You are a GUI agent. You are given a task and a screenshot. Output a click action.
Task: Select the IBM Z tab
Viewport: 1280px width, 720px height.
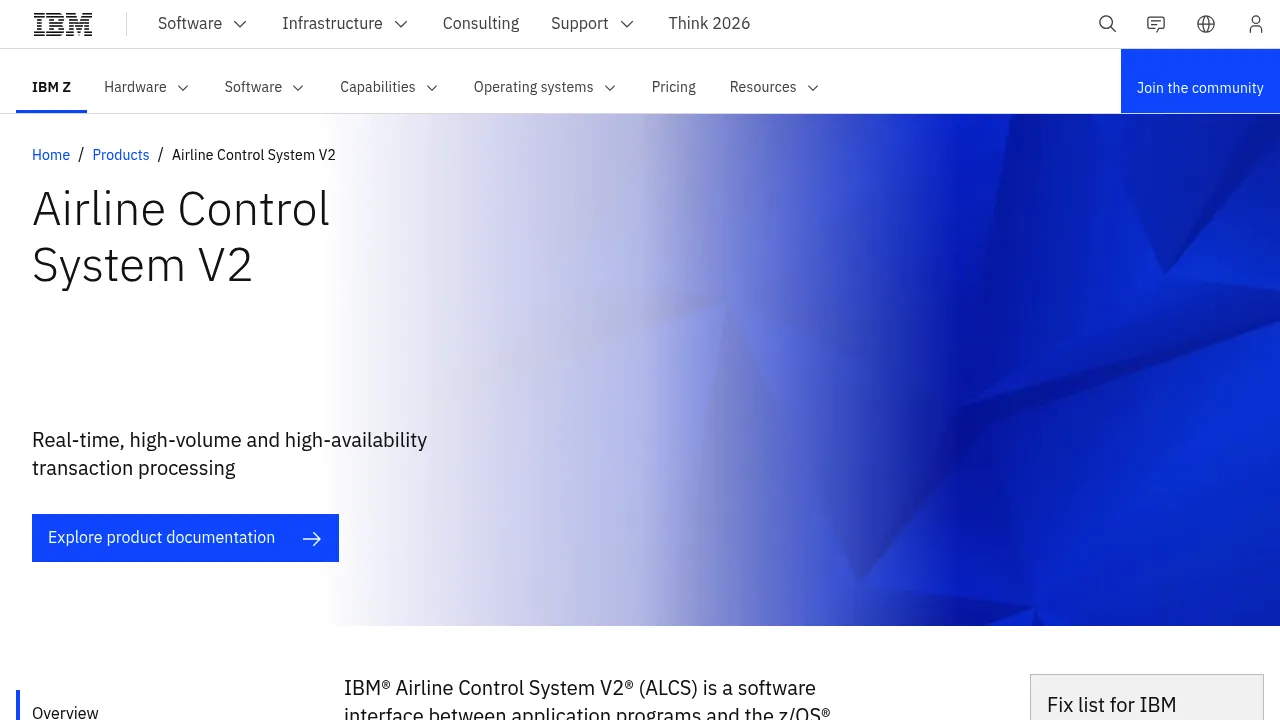point(51,87)
